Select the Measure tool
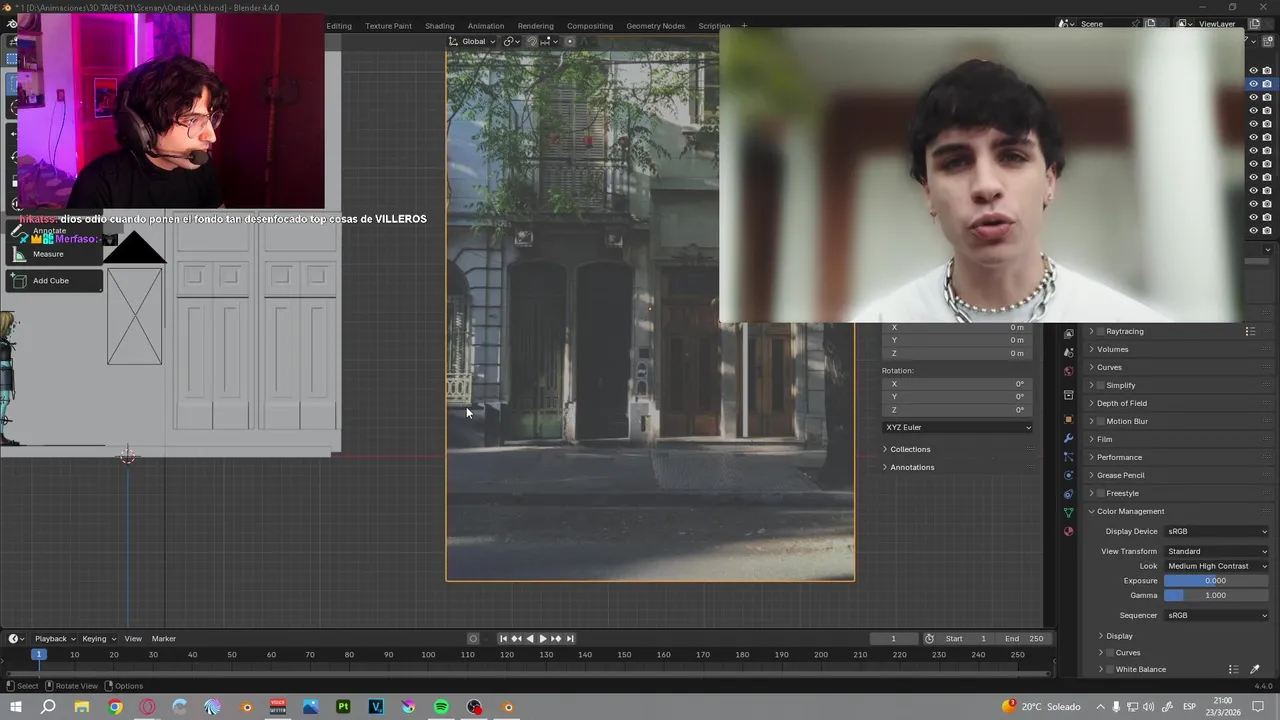The image size is (1280, 720). coord(55,254)
